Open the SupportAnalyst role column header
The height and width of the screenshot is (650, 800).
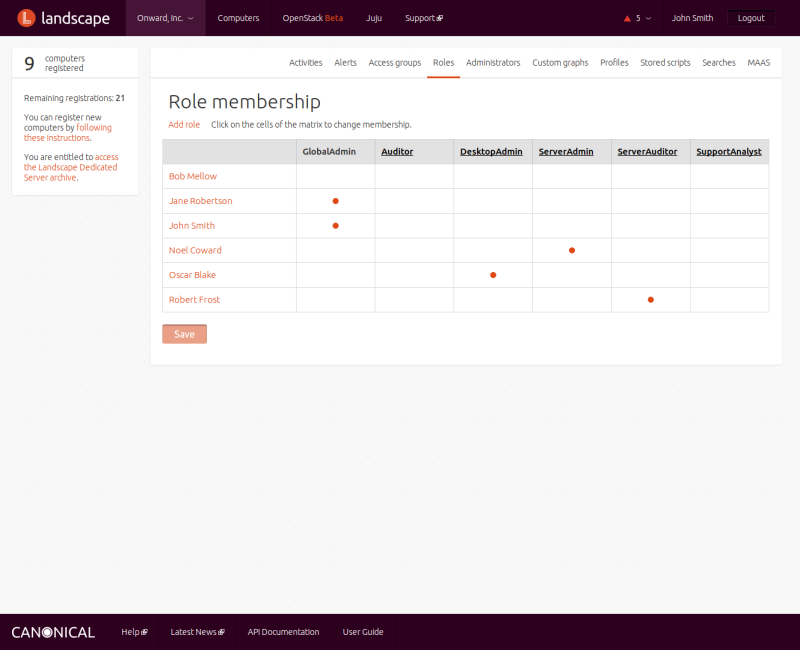(729, 152)
